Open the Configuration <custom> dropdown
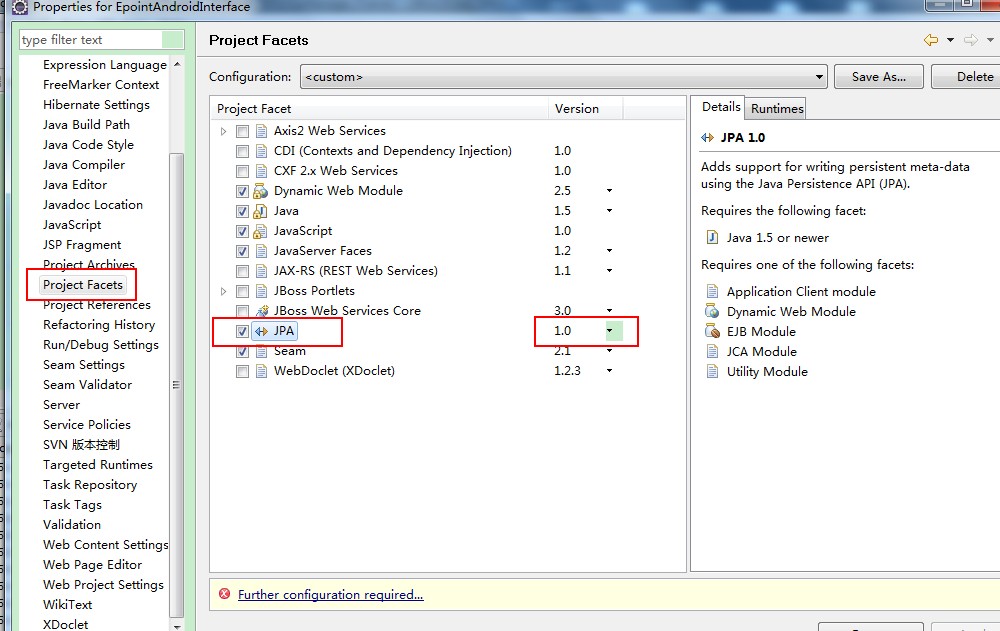The width and height of the screenshot is (1000, 631). [564, 77]
